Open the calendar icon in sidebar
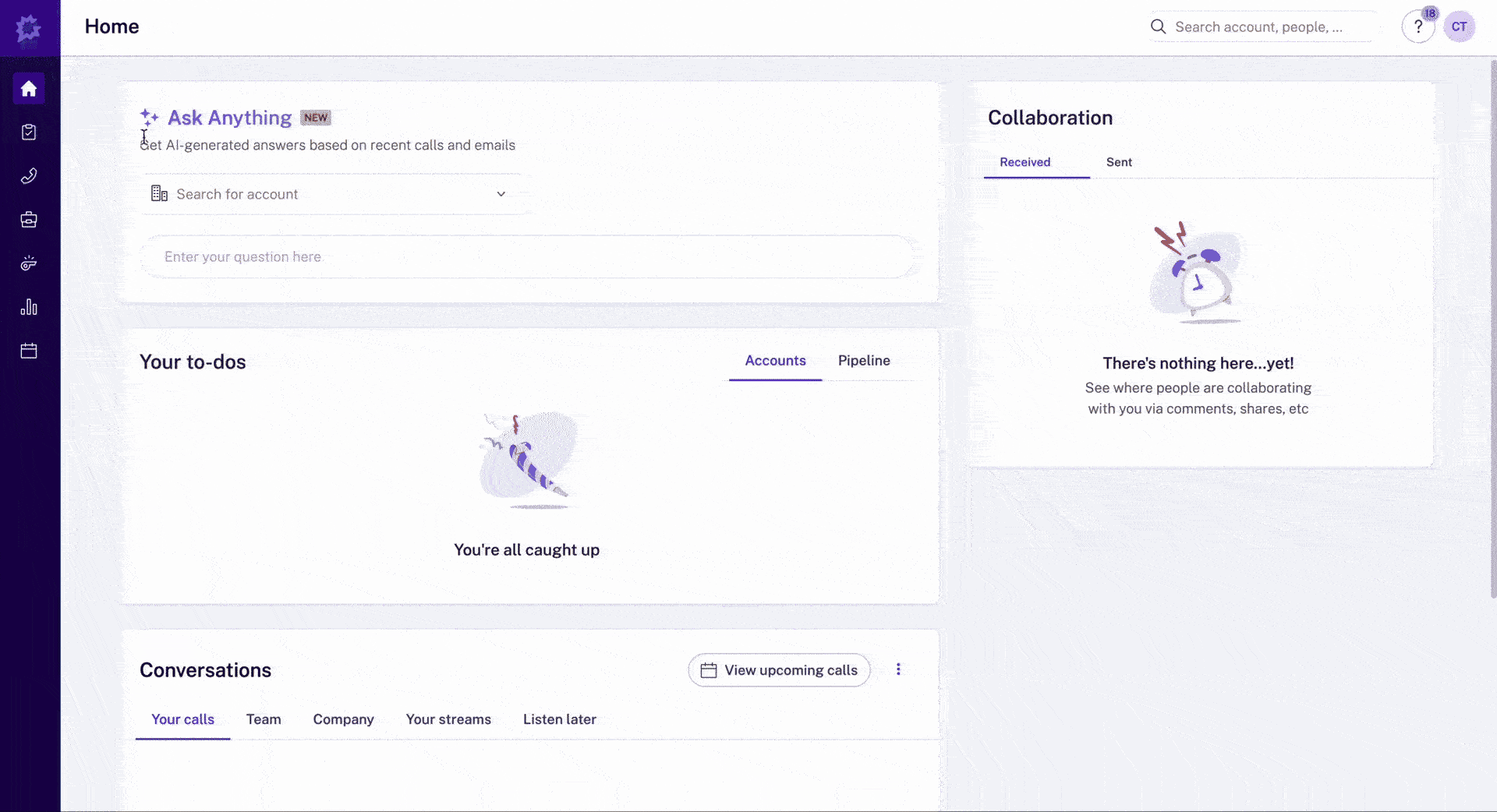The image size is (1497, 812). [x=29, y=351]
